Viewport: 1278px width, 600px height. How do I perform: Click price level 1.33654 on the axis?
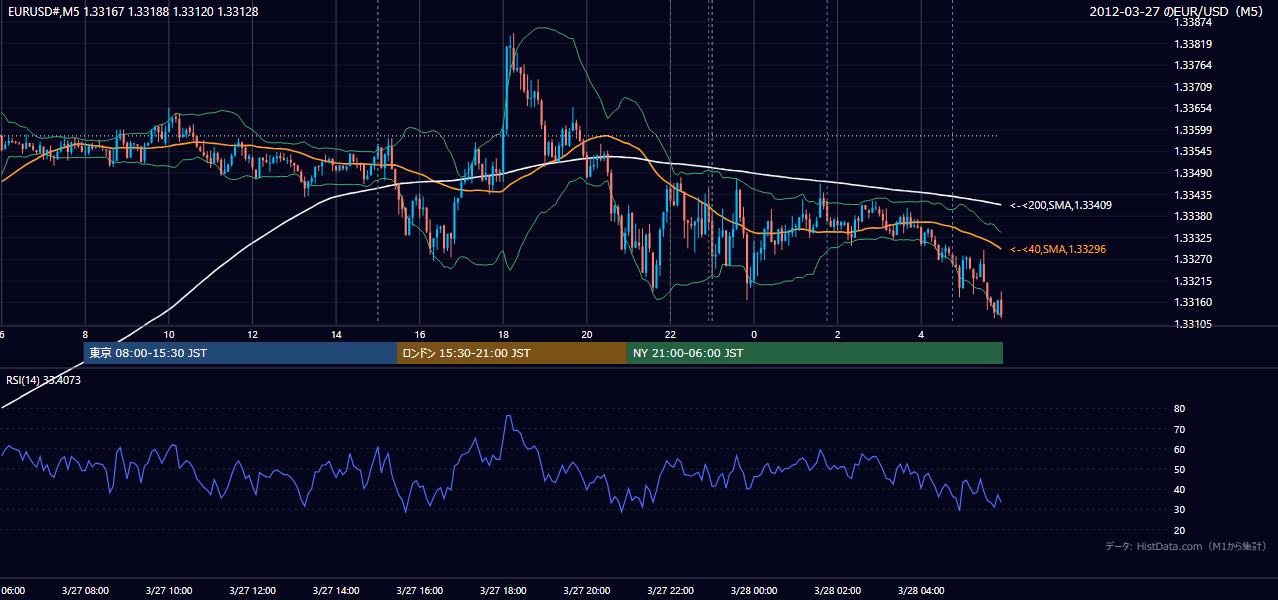pos(1193,108)
